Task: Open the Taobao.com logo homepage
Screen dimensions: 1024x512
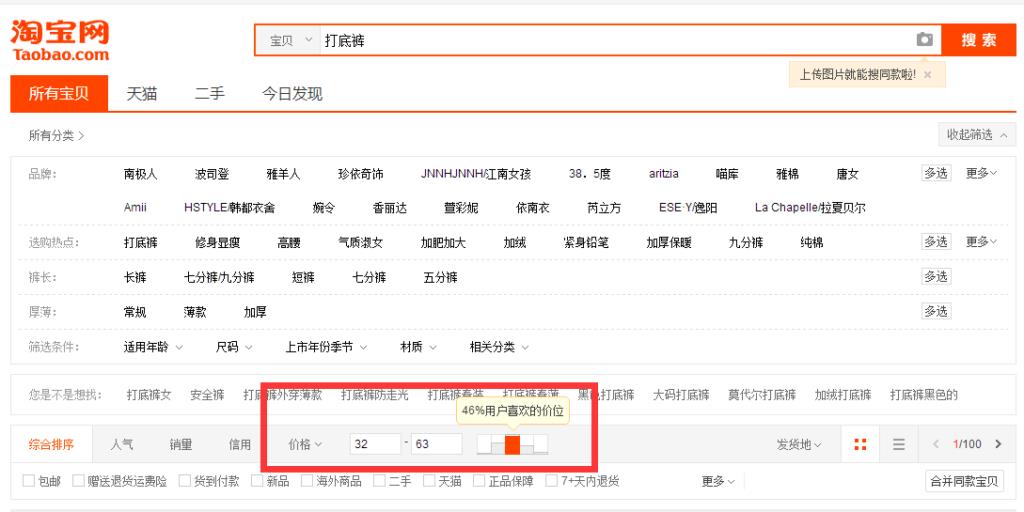Action: pos(59,40)
